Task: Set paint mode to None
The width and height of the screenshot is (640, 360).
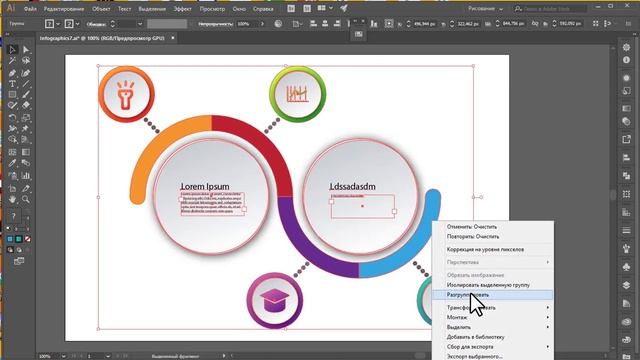Action: (x=27, y=239)
